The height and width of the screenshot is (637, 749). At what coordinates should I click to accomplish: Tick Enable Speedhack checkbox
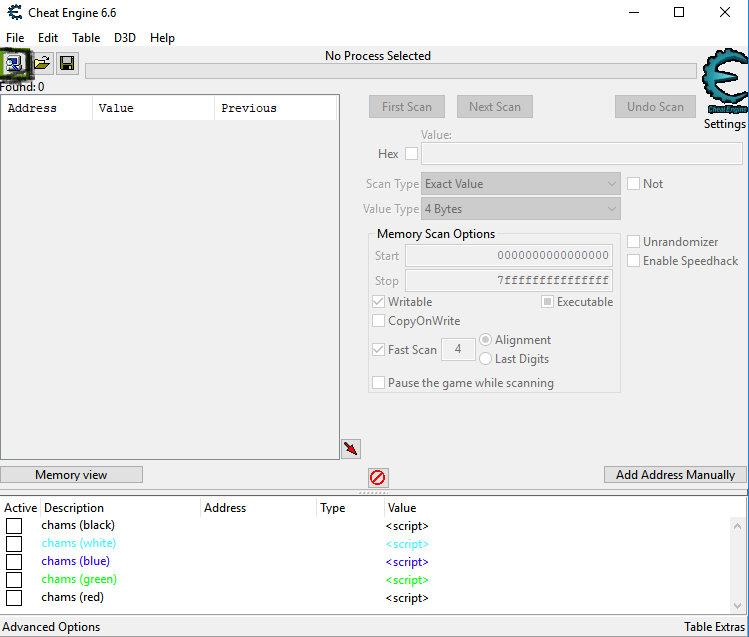point(633,261)
